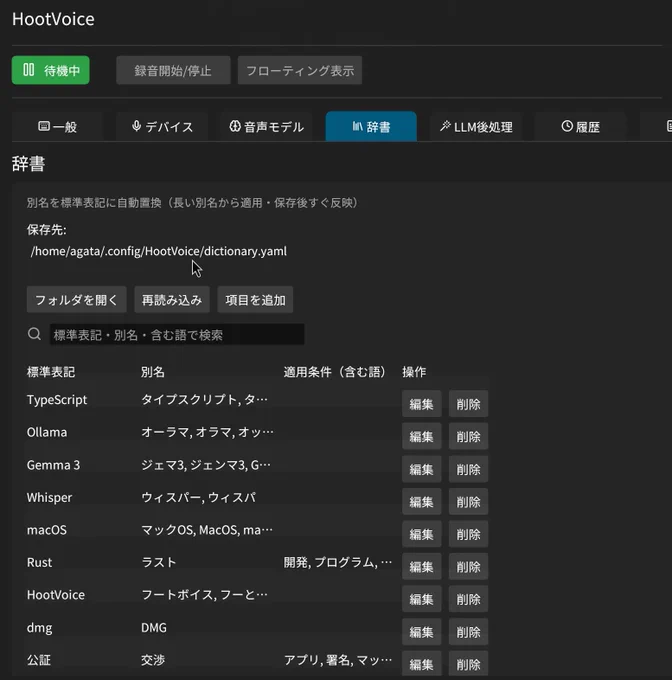Click the macOS cell

pos(47,530)
